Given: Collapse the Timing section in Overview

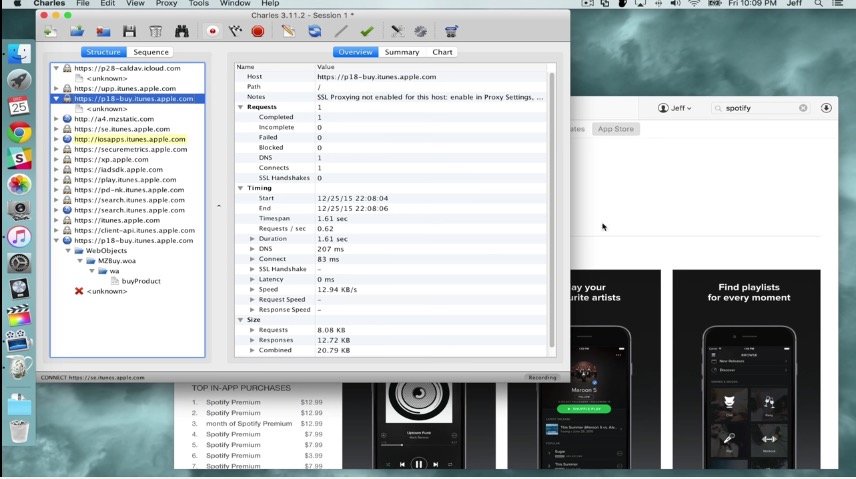Looking at the screenshot, I should pos(240,188).
